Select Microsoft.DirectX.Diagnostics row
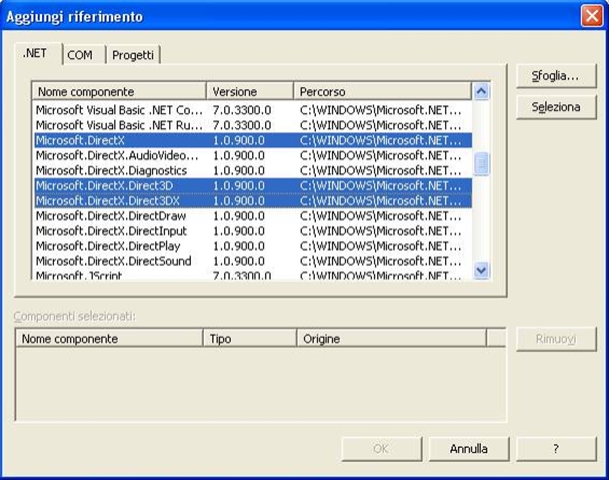This screenshot has height=480, width=609. point(253,170)
